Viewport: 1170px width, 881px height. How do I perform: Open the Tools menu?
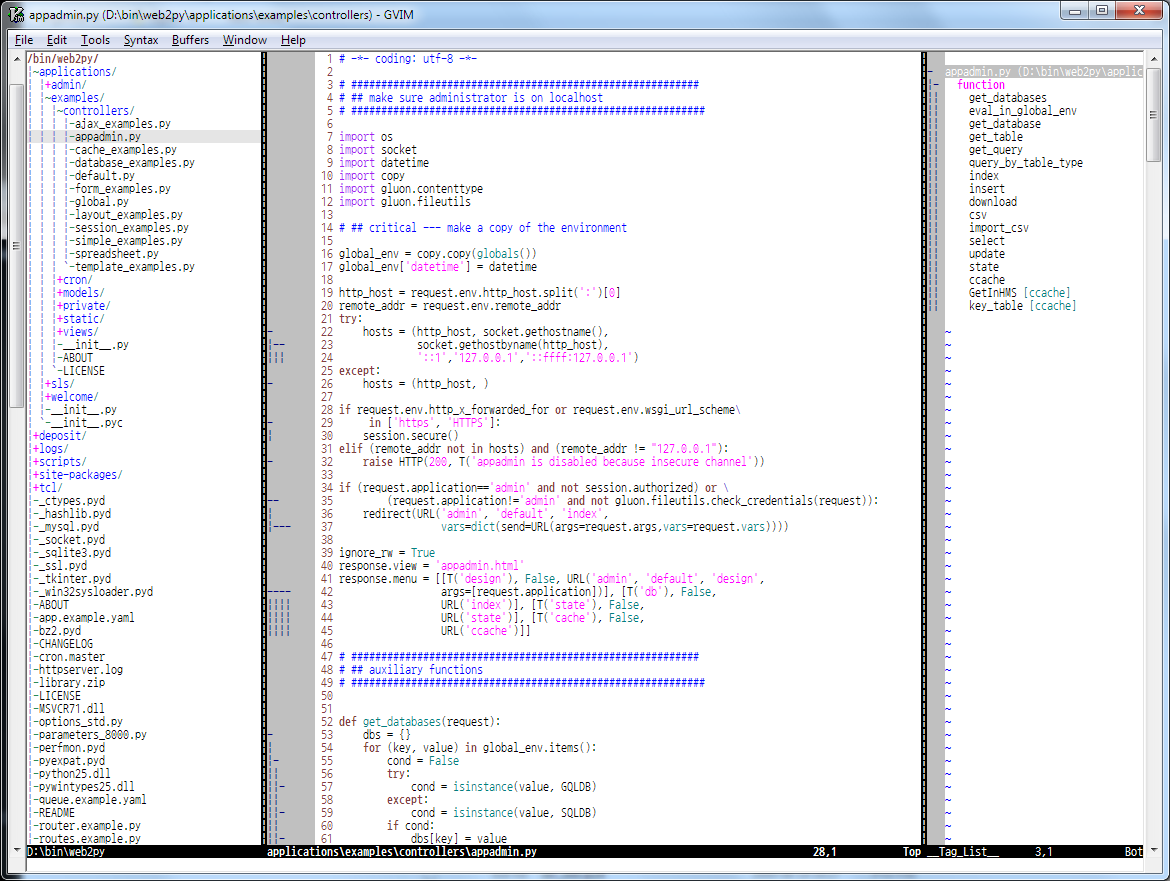pyautogui.click(x=96, y=40)
